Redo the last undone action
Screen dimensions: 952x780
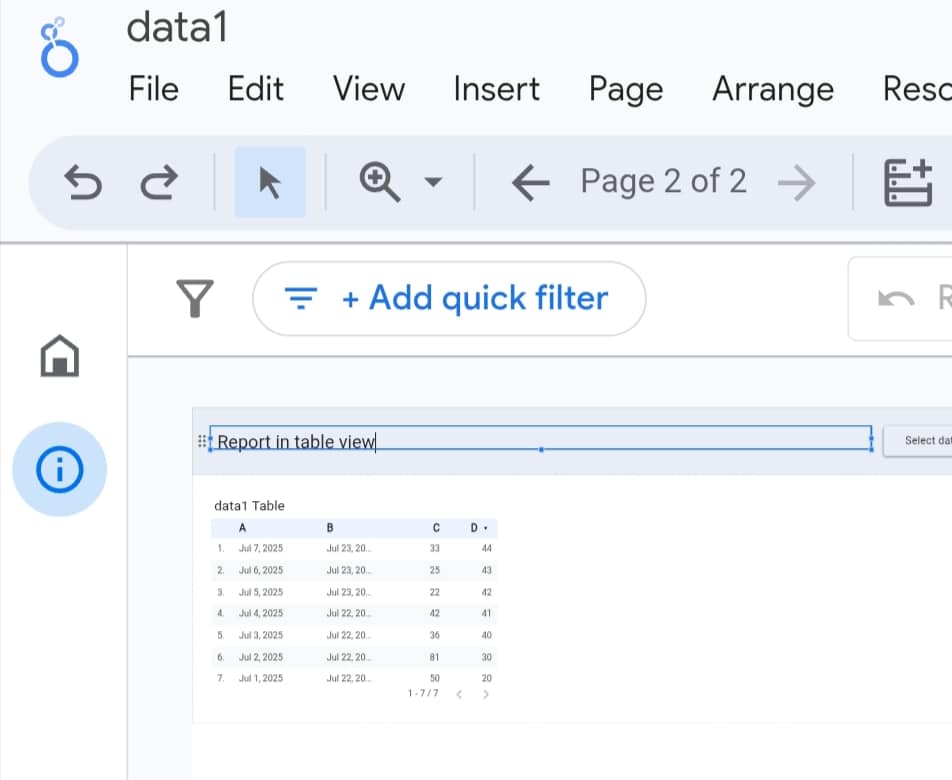(x=158, y=182)
